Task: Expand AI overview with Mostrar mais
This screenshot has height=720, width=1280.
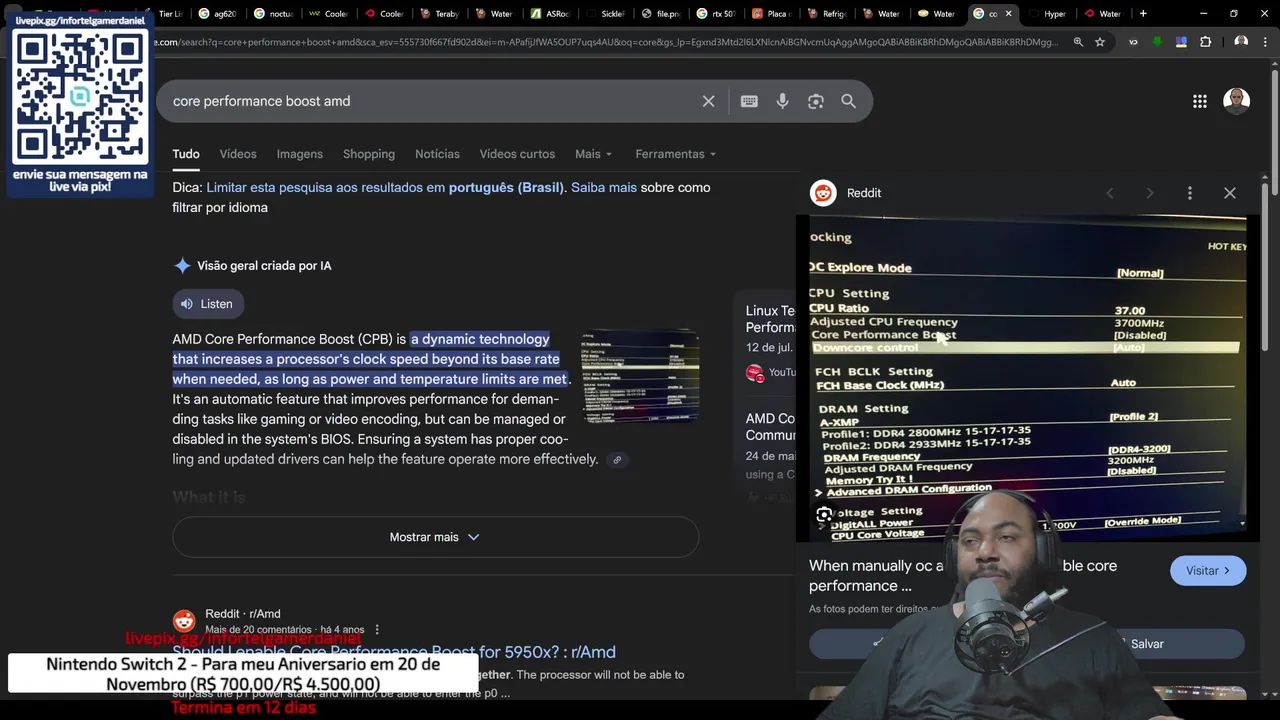Action: (435, 537)
